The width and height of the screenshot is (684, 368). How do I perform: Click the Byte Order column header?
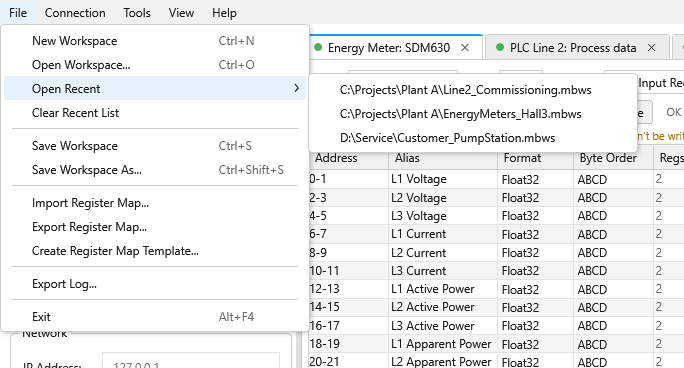pos(614,158)
